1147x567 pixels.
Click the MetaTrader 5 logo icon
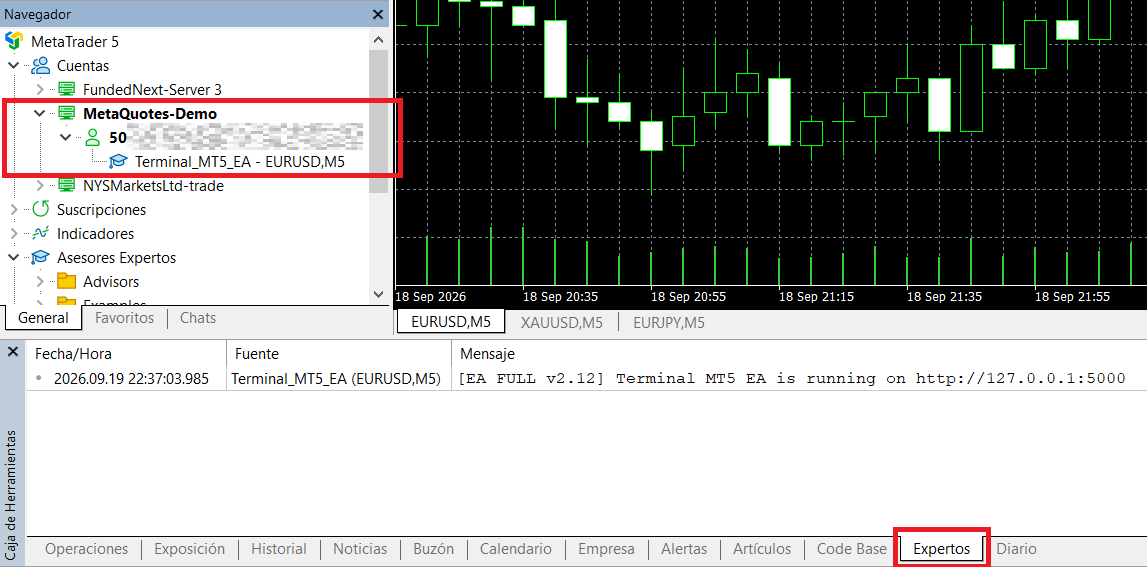pyautogui.click(x=13, y=41)
